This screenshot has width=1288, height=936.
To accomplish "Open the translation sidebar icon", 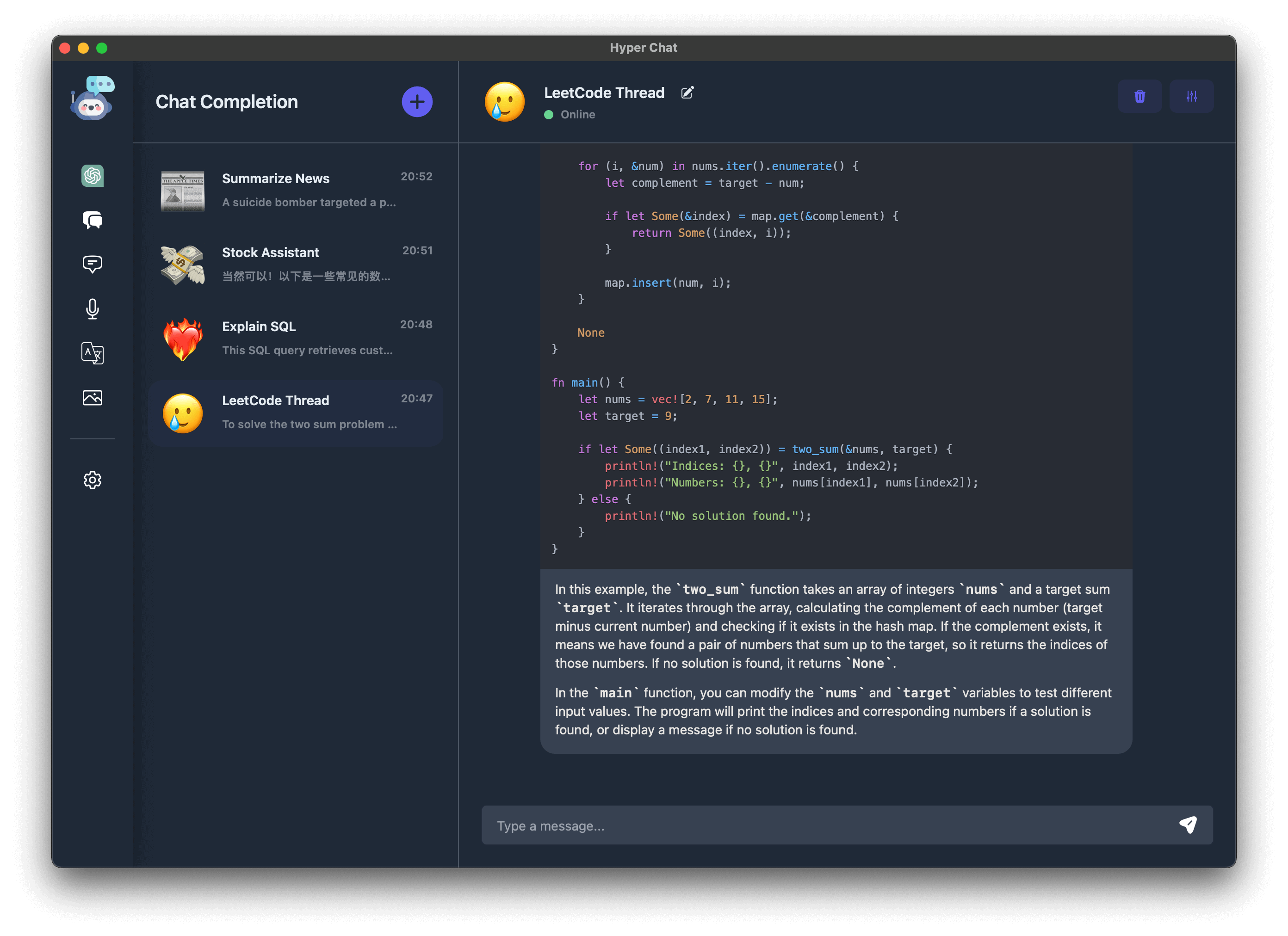I will point(93,353).
